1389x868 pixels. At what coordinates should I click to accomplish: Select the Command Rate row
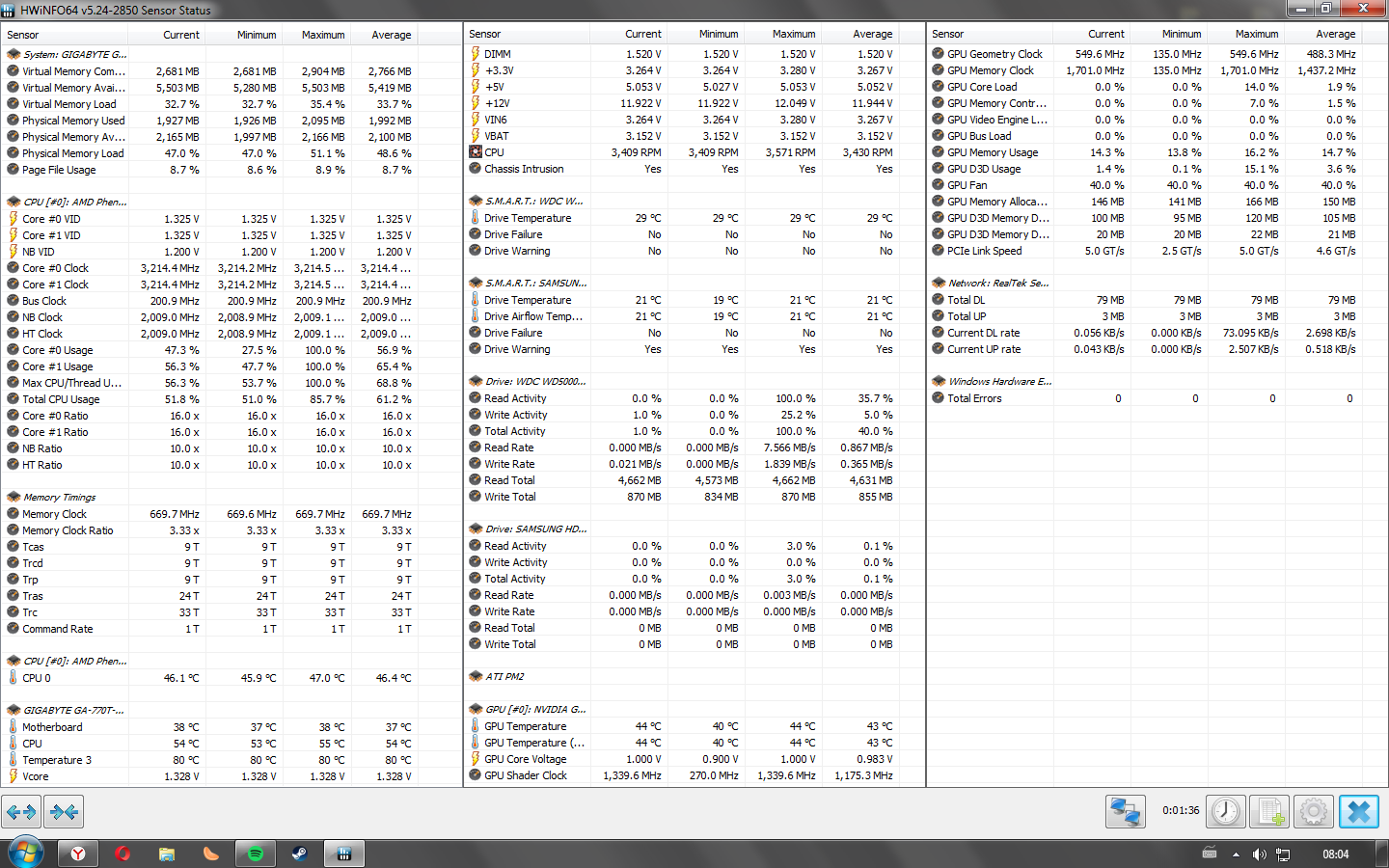tap(231, 629)
